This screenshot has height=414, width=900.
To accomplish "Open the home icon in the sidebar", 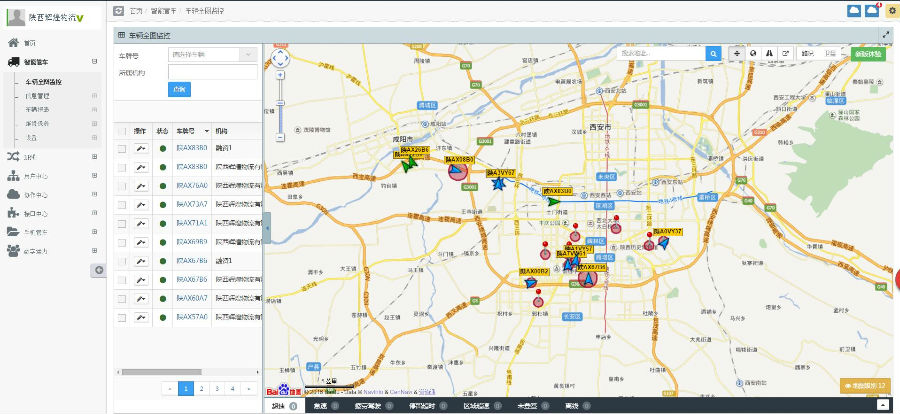I will [13, 42].
